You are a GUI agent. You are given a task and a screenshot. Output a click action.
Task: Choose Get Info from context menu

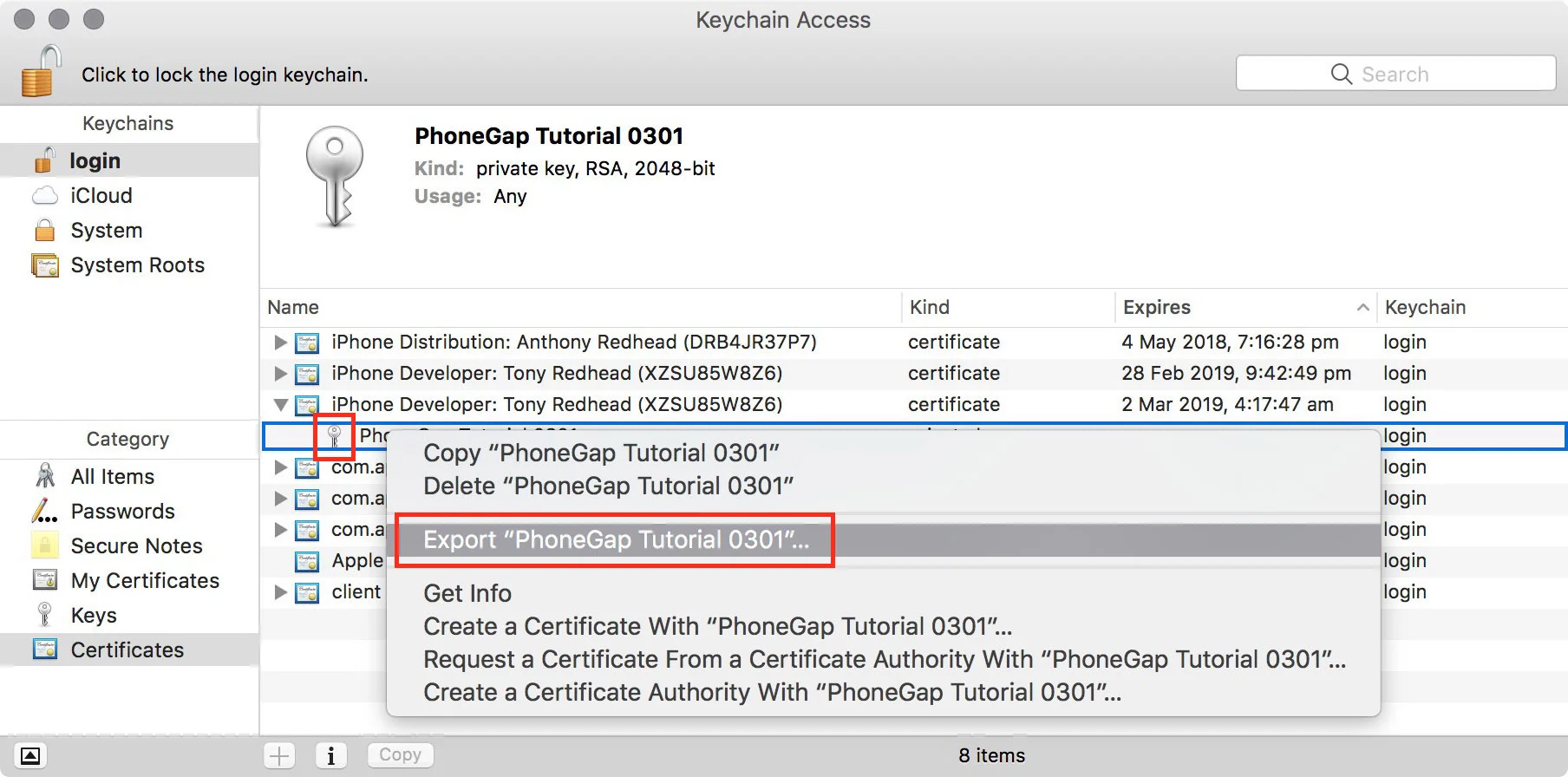(x=883, y=593)
